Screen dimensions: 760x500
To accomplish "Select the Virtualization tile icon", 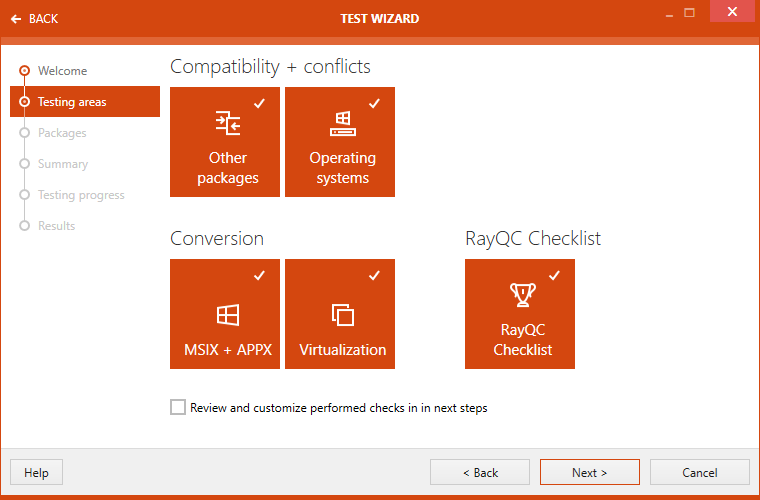I will [342, 315].
